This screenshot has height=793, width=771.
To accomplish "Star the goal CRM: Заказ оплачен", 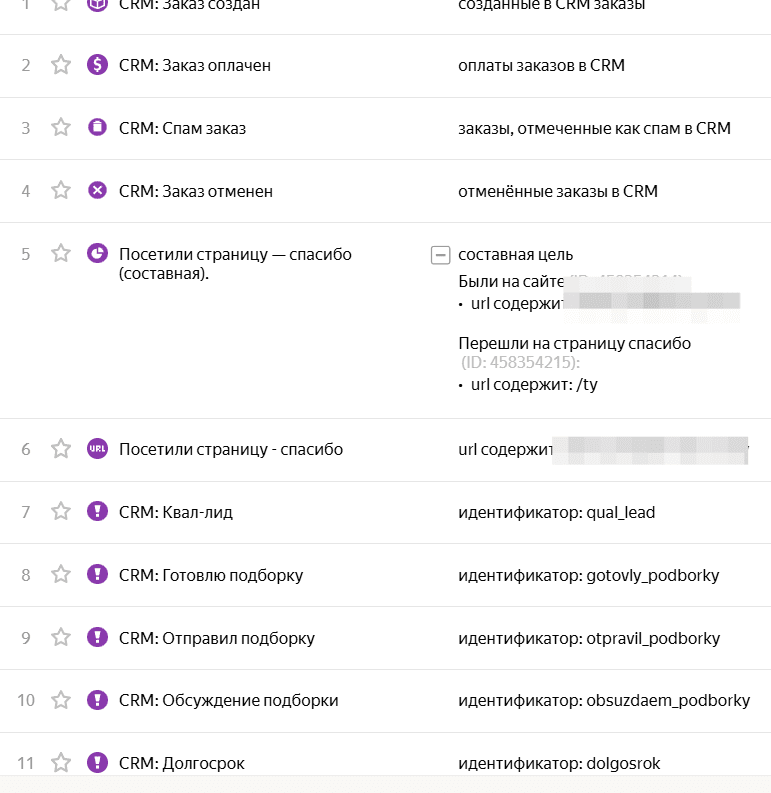I will point(61,65).
